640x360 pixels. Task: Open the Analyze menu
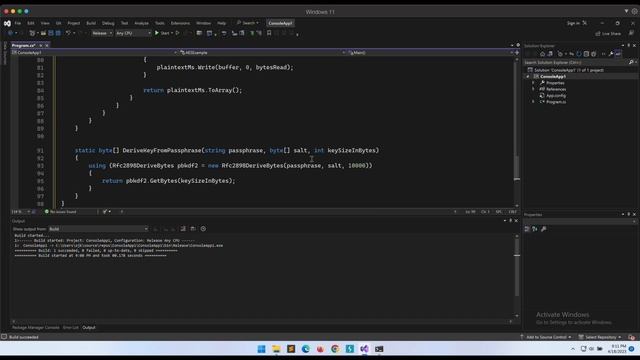142,23
